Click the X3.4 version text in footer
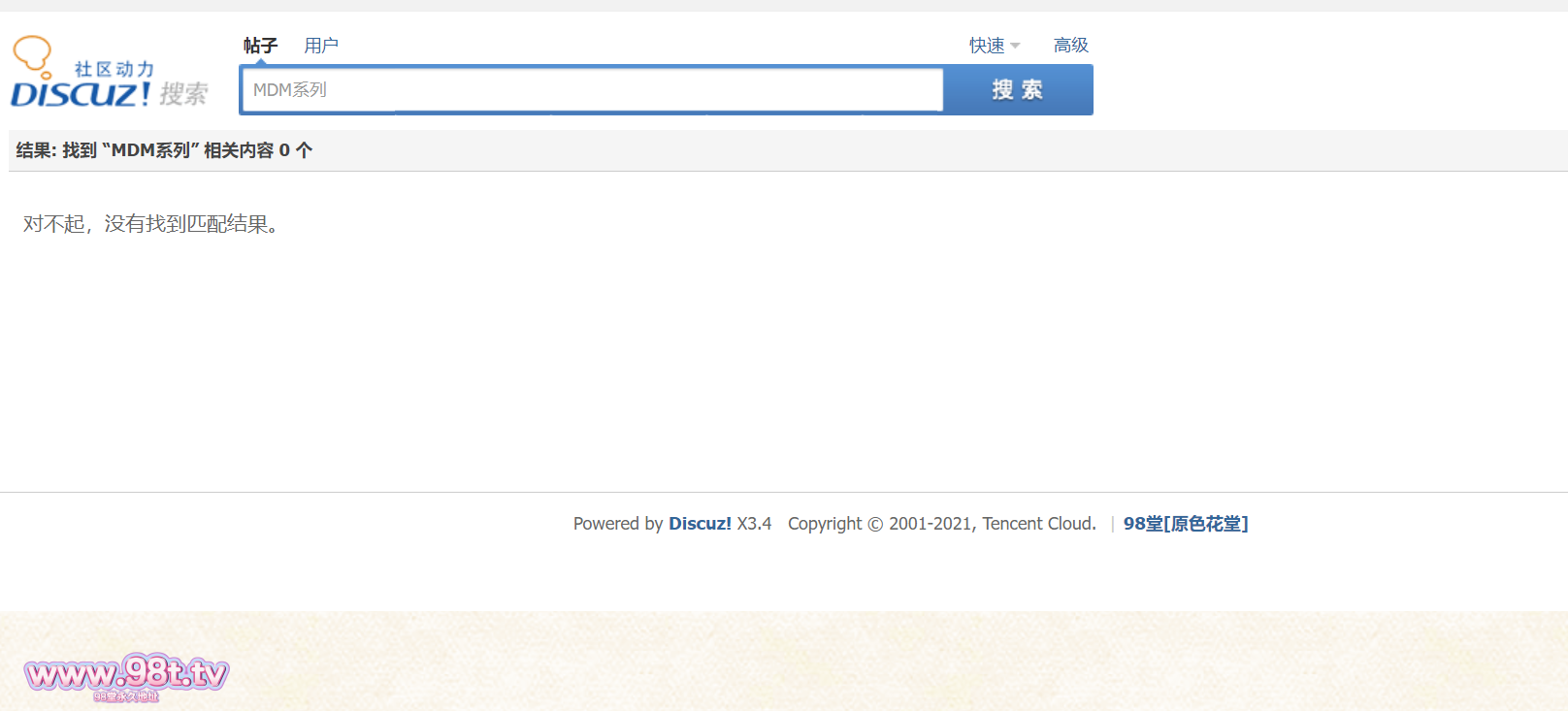 coord(754,524)
